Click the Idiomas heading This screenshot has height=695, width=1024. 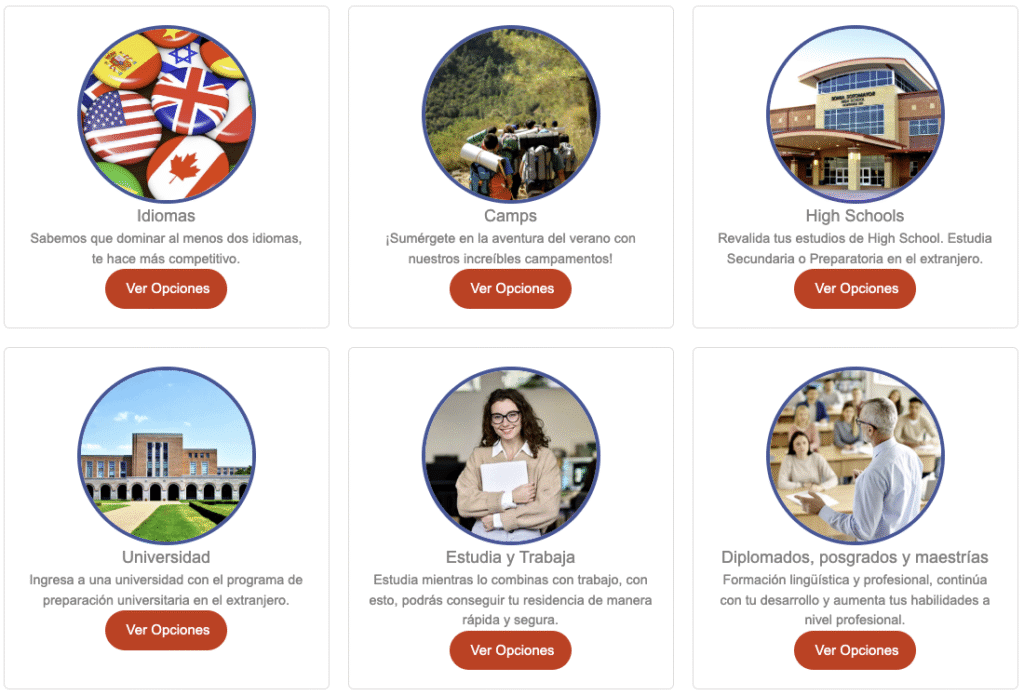[x=166, y=216]
